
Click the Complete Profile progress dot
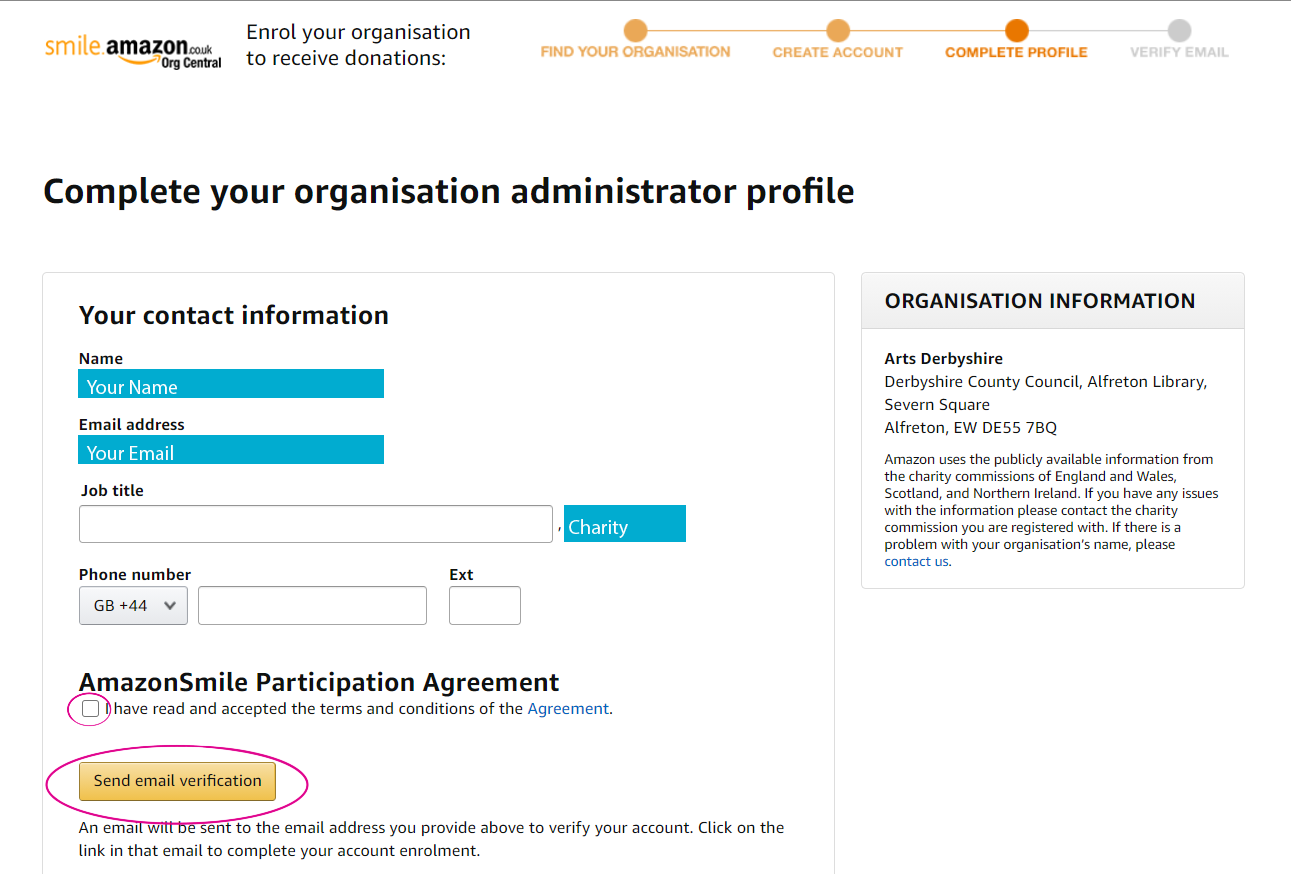1016,31
